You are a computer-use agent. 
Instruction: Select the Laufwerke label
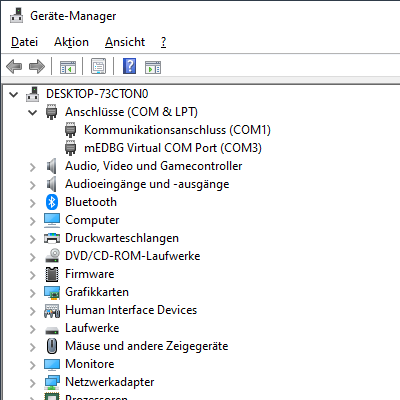[x=92, y=328]
